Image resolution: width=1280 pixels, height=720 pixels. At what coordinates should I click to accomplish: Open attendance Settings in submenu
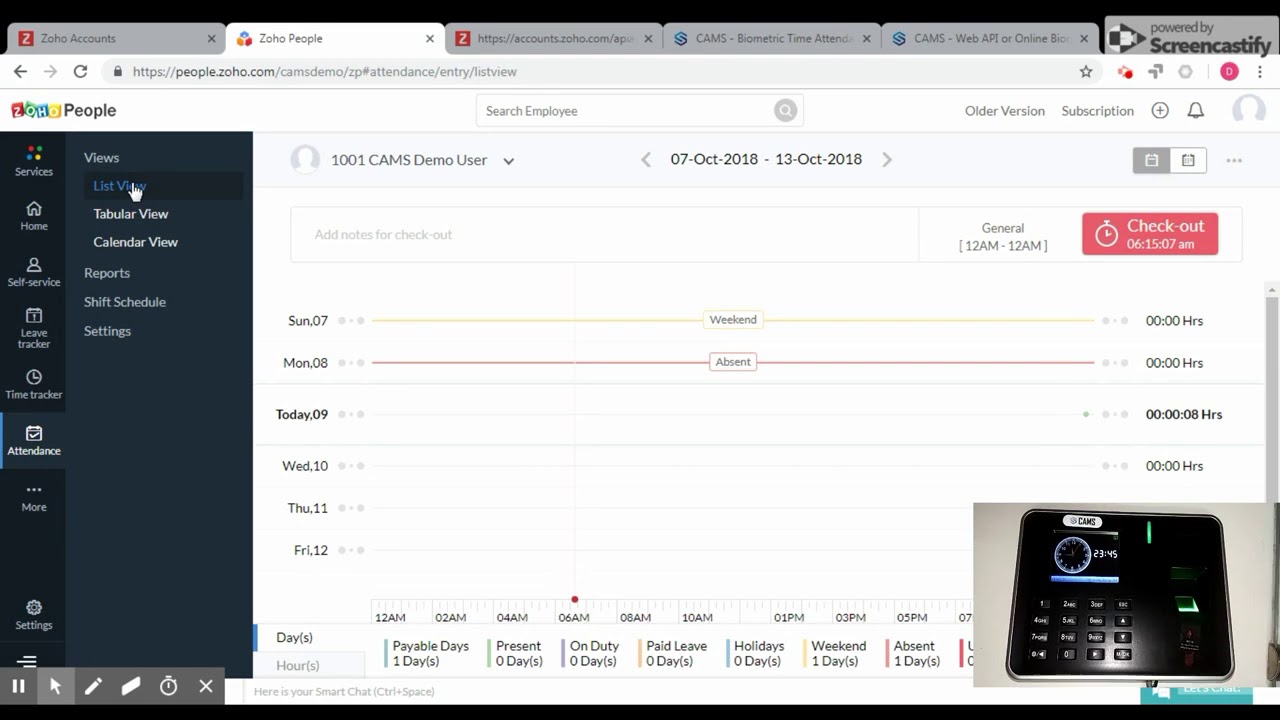pyautogui.click(x=107, y=331)
